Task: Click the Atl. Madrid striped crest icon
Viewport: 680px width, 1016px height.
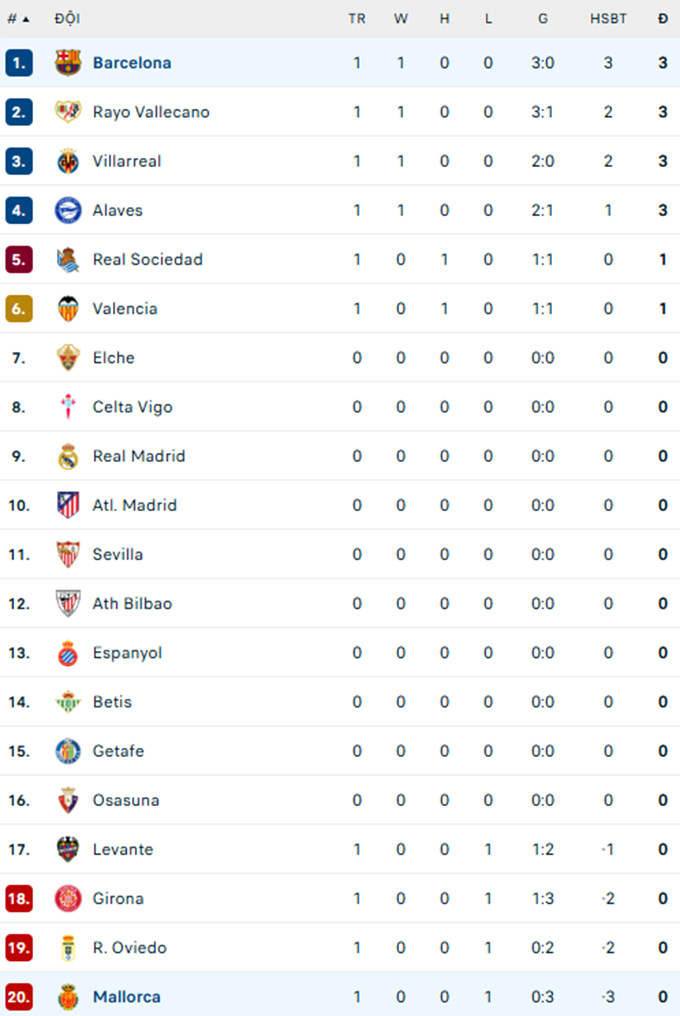Action: tap(67, 505)
